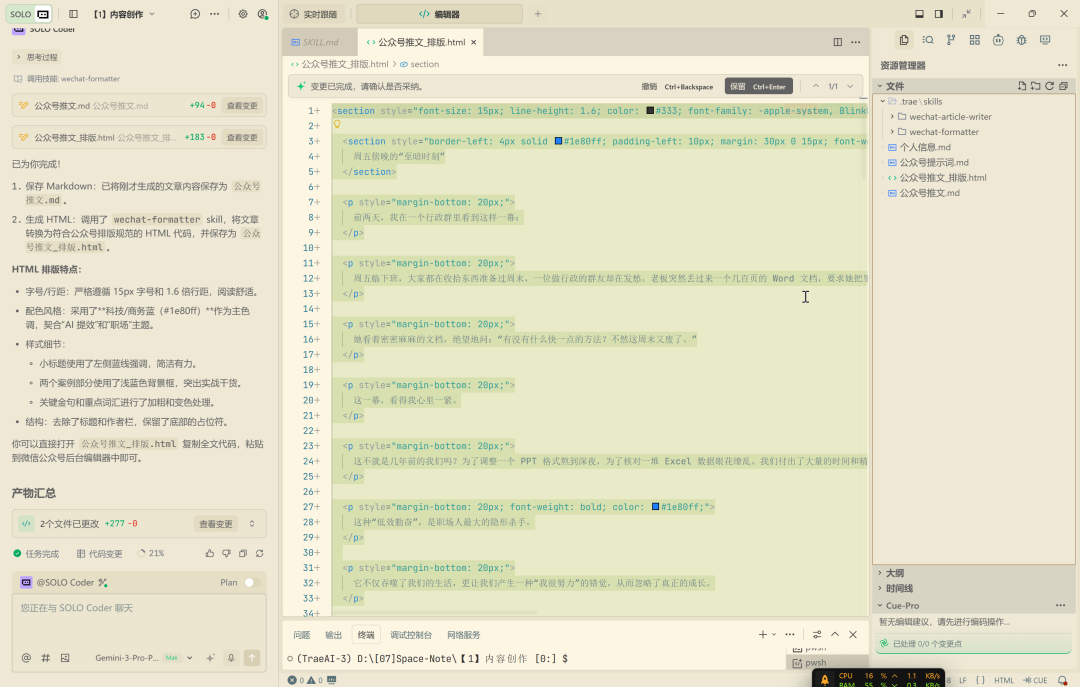Open the robot agent icon in side panel
Viewport: 1080px width, 687px height.
pyautogui.click(x=998, y=40)
